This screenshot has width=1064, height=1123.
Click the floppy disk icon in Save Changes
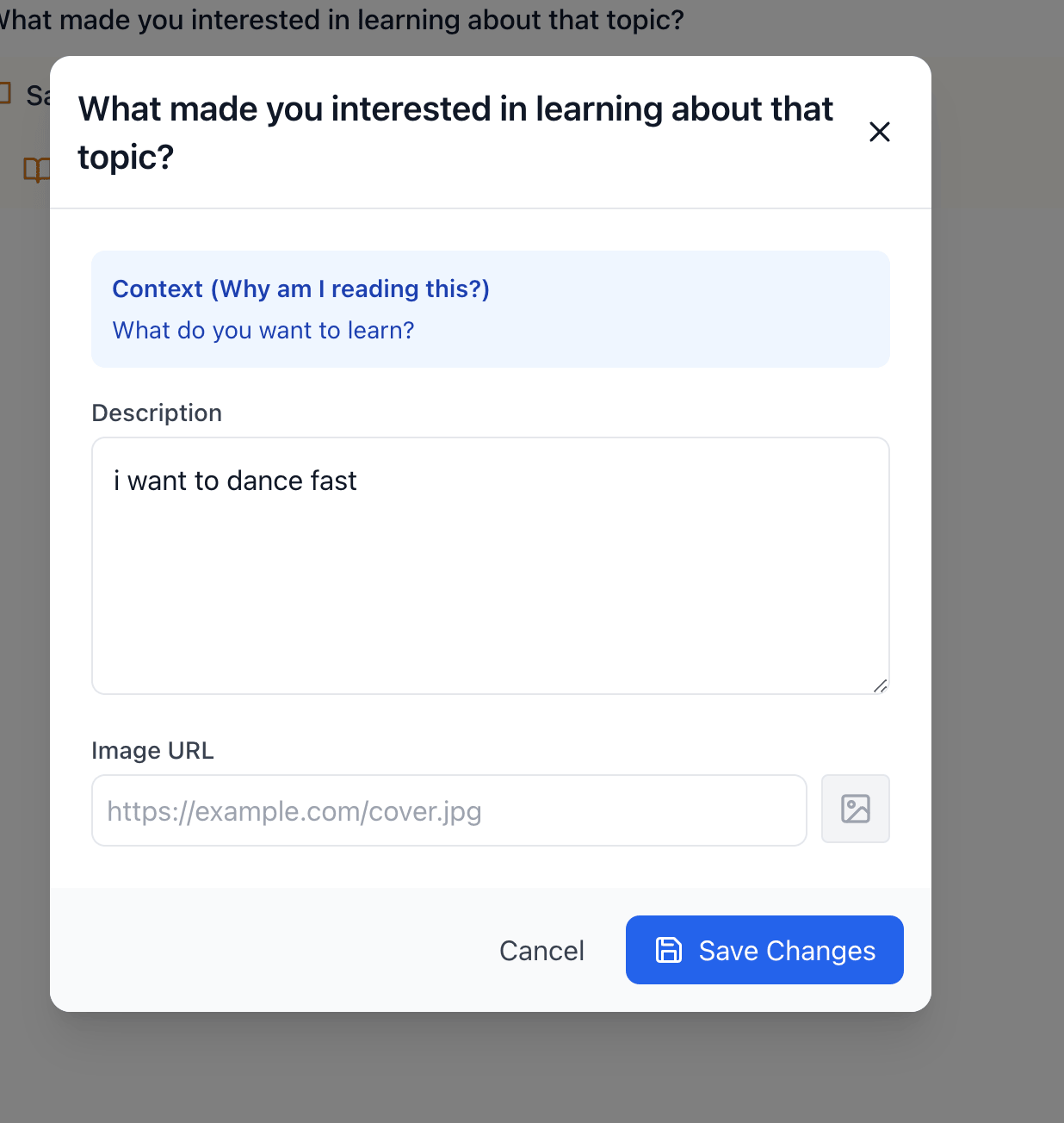(x=669, y=950)
